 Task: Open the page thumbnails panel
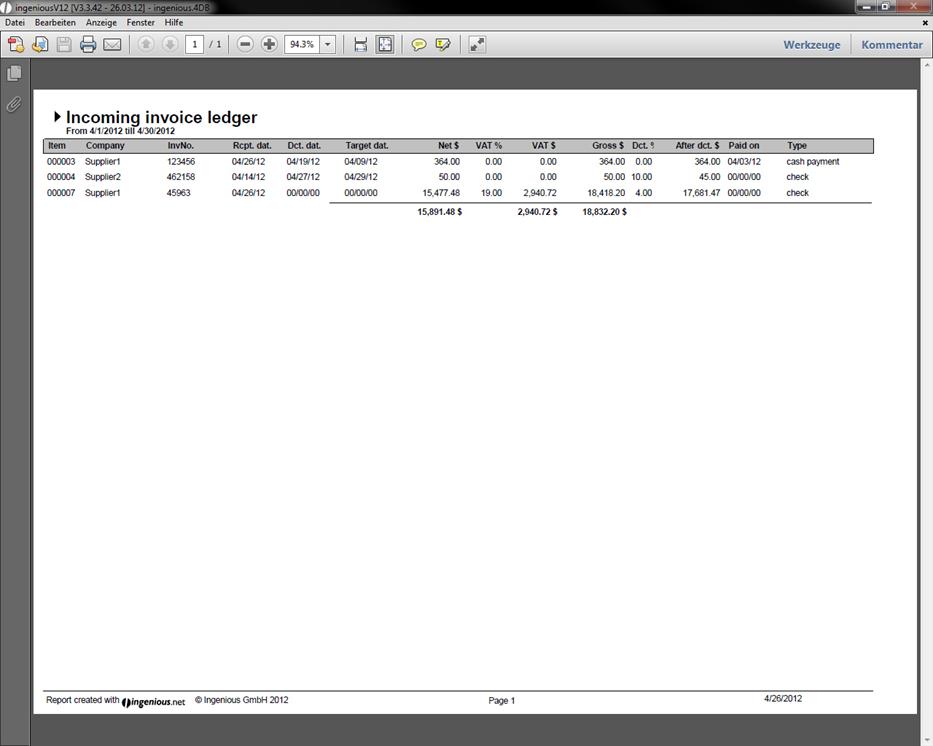coord(14,74)
